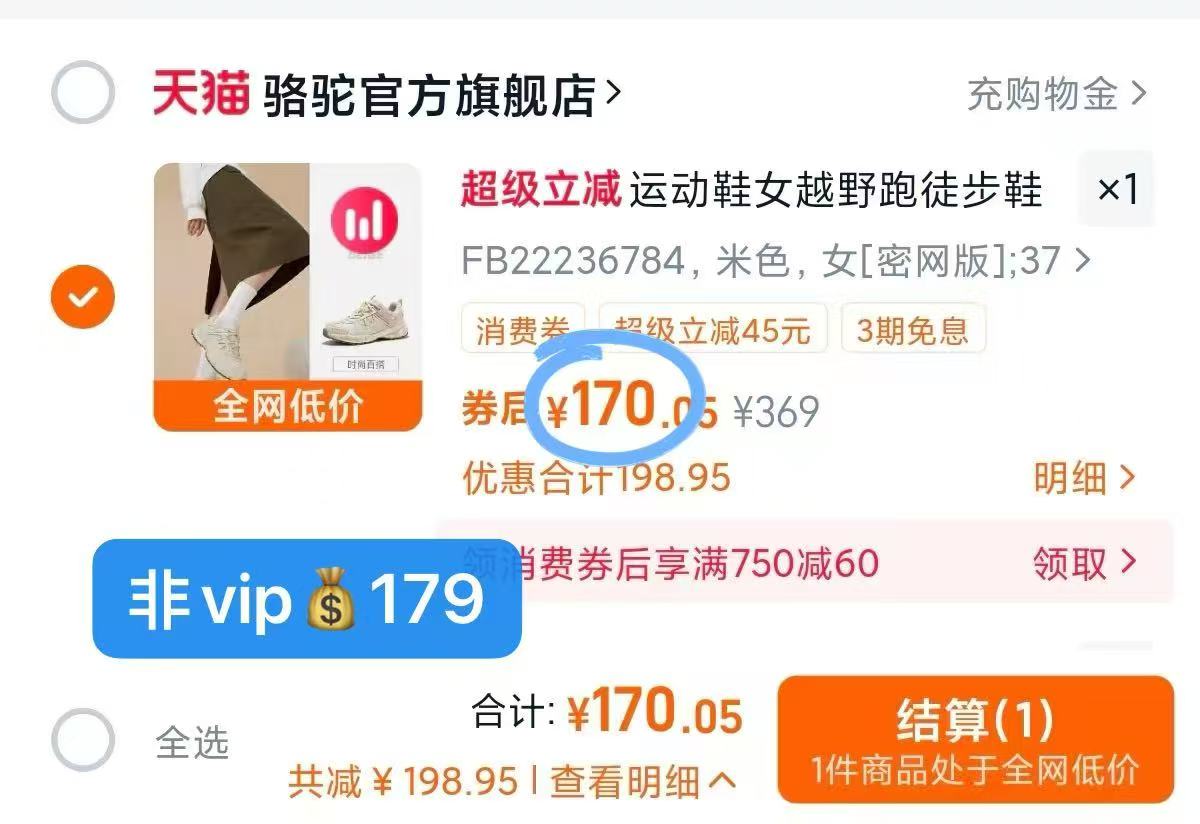The image size is (1200, 824).
Task: Tap 领取 to claim the coupon
Action: point(1085,563)
